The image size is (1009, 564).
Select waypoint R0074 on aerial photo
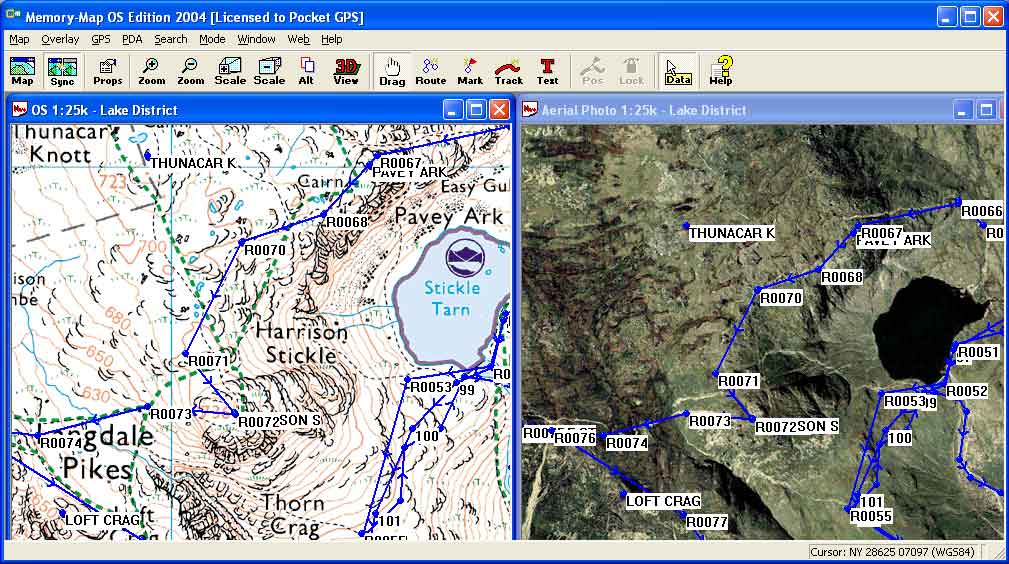click(627, 443)
